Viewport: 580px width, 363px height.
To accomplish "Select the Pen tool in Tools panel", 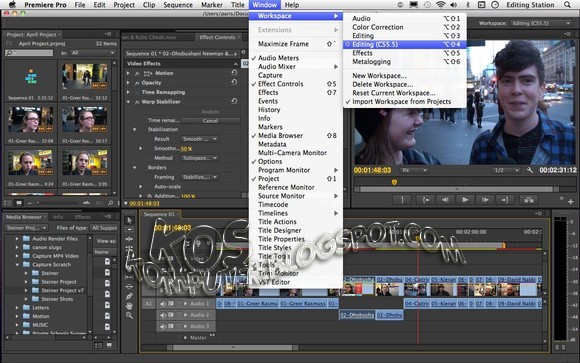I will 129,296.
